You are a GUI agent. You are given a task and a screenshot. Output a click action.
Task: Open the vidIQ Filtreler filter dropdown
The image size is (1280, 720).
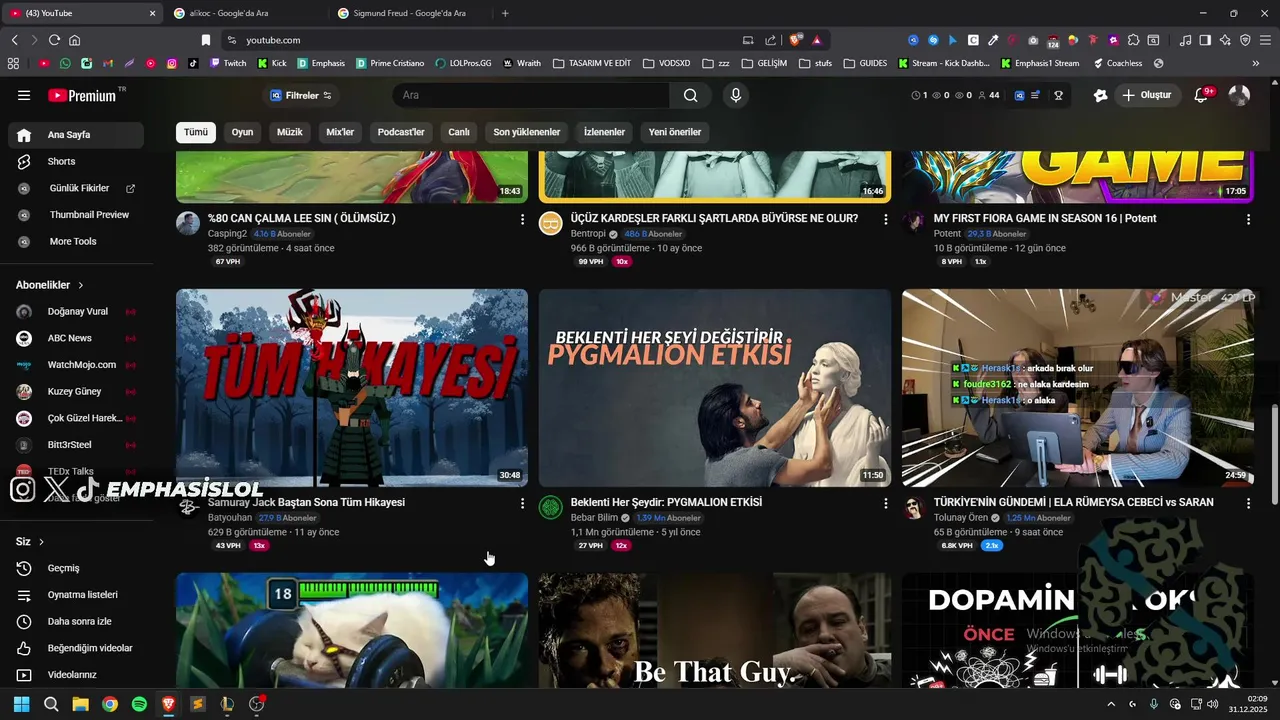(300, 95)
